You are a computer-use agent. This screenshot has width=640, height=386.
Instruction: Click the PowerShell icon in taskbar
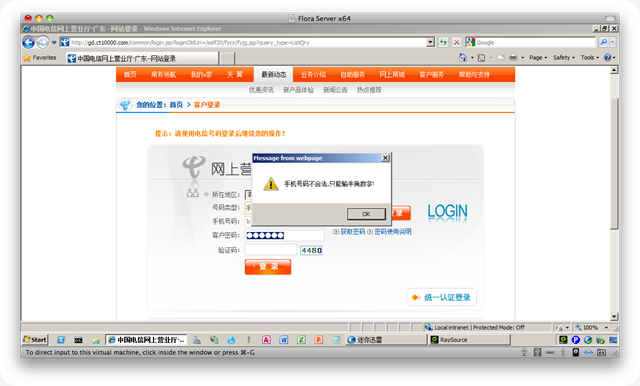point(61,340)
